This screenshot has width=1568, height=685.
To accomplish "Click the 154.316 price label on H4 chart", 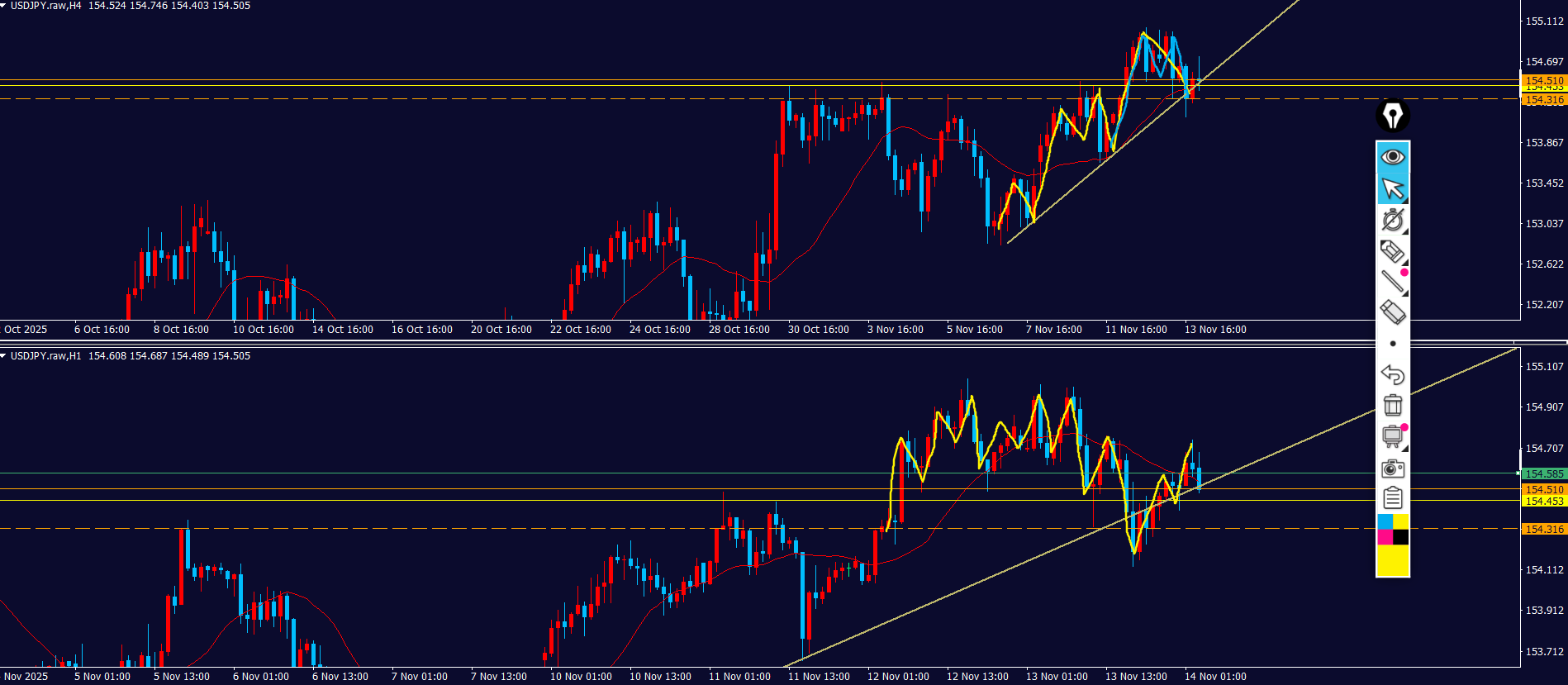I will [x=1543, y=100].
